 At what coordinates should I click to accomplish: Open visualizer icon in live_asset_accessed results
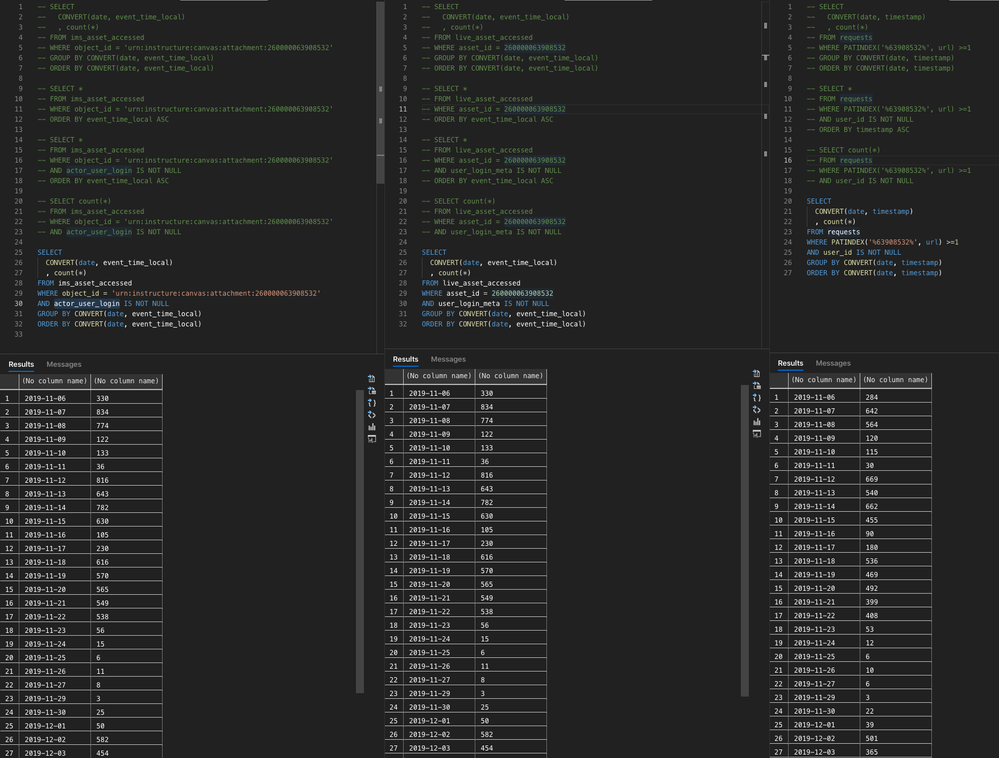pos(756,434)
